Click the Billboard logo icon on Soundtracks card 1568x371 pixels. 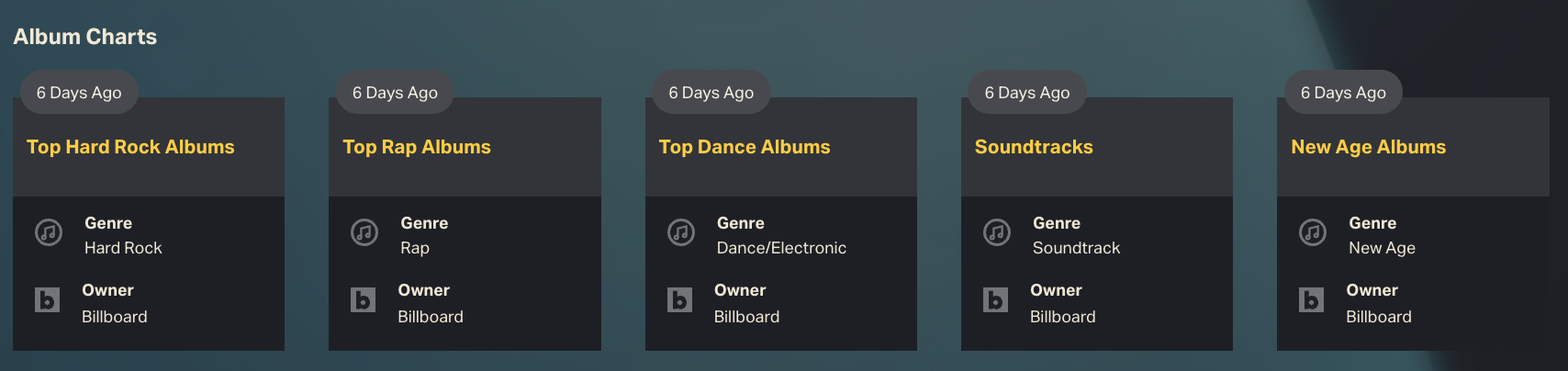(x=995, y=300)
